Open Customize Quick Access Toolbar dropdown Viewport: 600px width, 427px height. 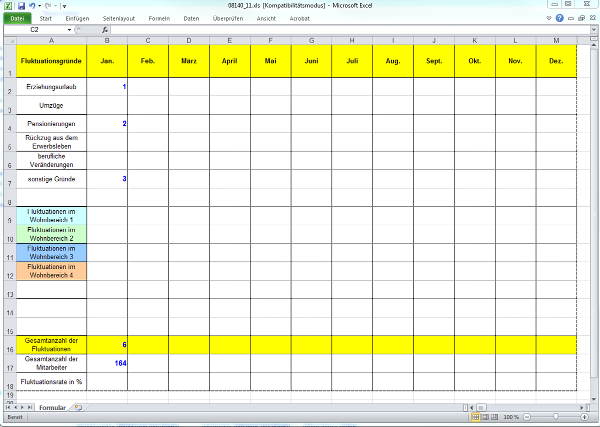pyautogui.click(x=64, y=6)
